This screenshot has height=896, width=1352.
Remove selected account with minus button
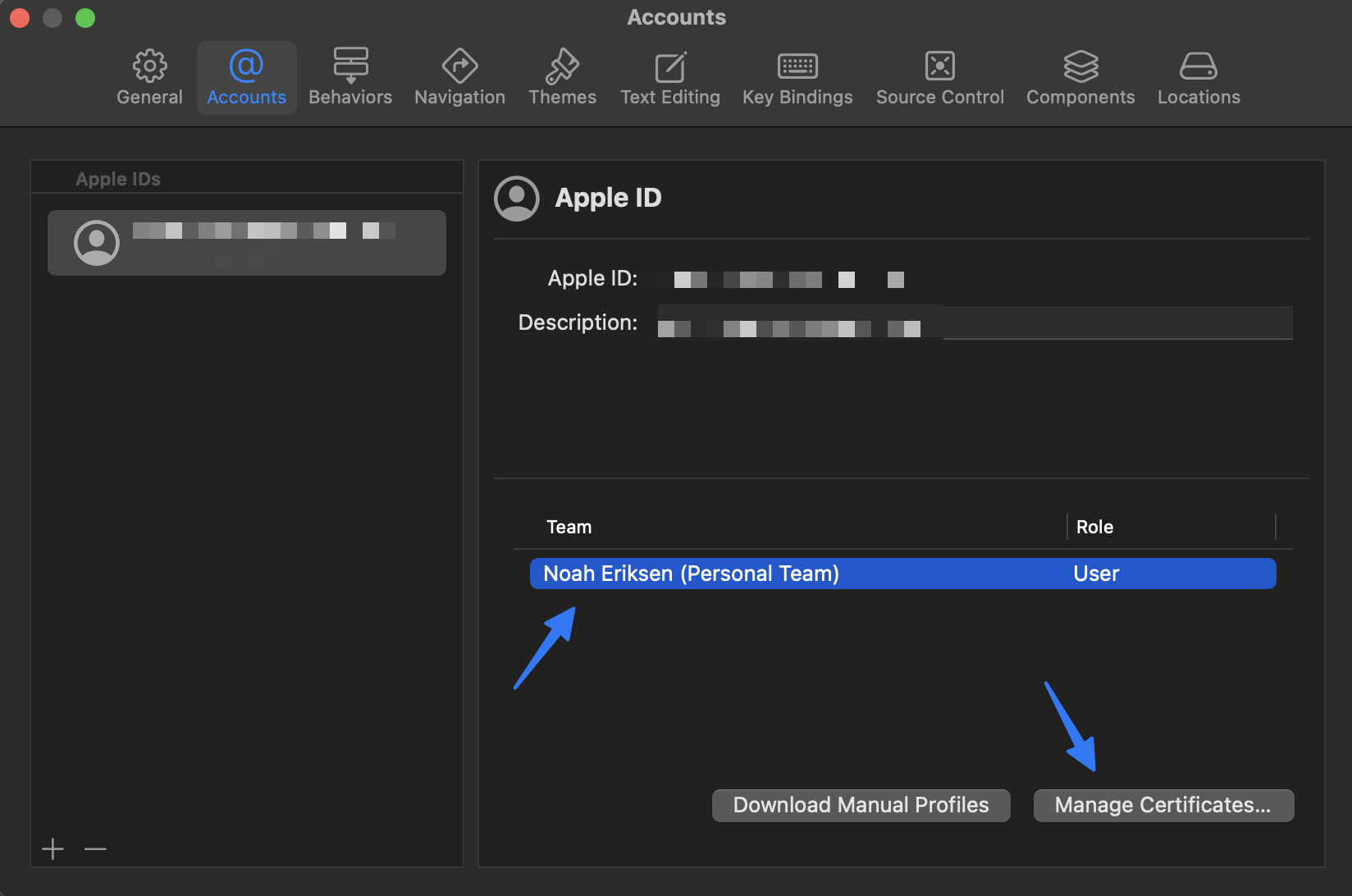pyautogui.click(x=95, y=848)
